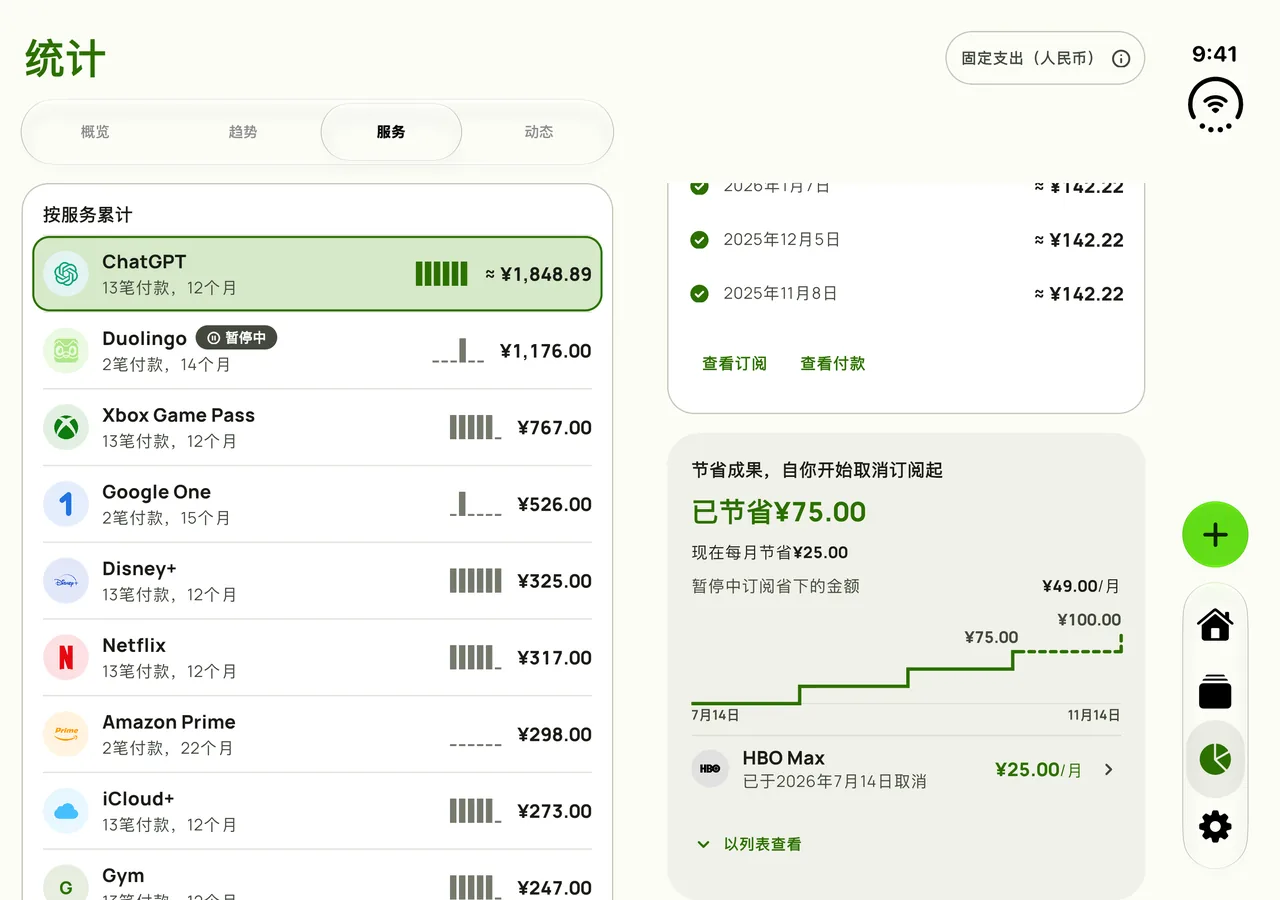Switch to the 动态 tab
The width and height of the screenshot is (1280, 900).
point(539,132)
